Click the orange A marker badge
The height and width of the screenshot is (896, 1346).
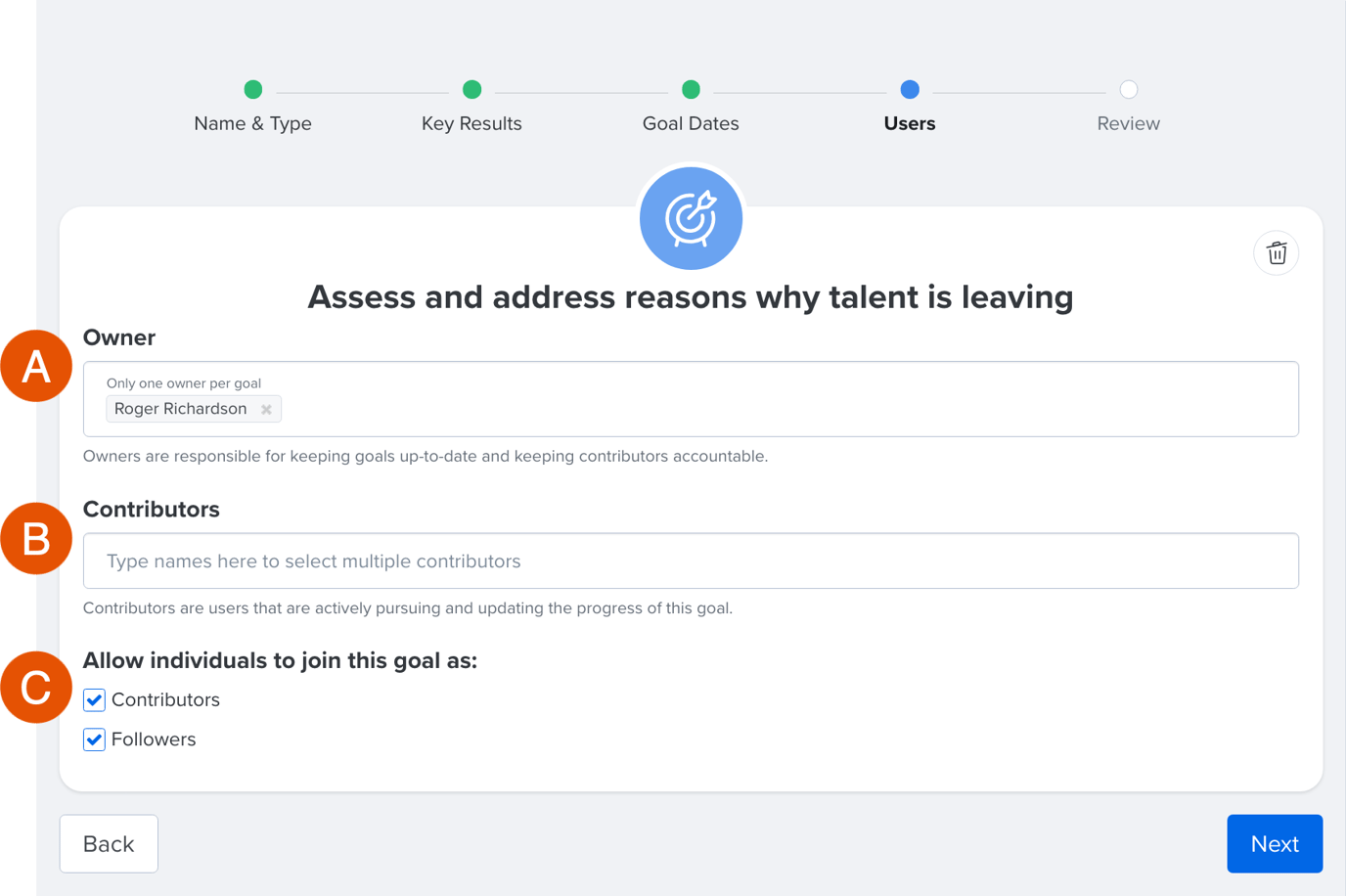36,367
